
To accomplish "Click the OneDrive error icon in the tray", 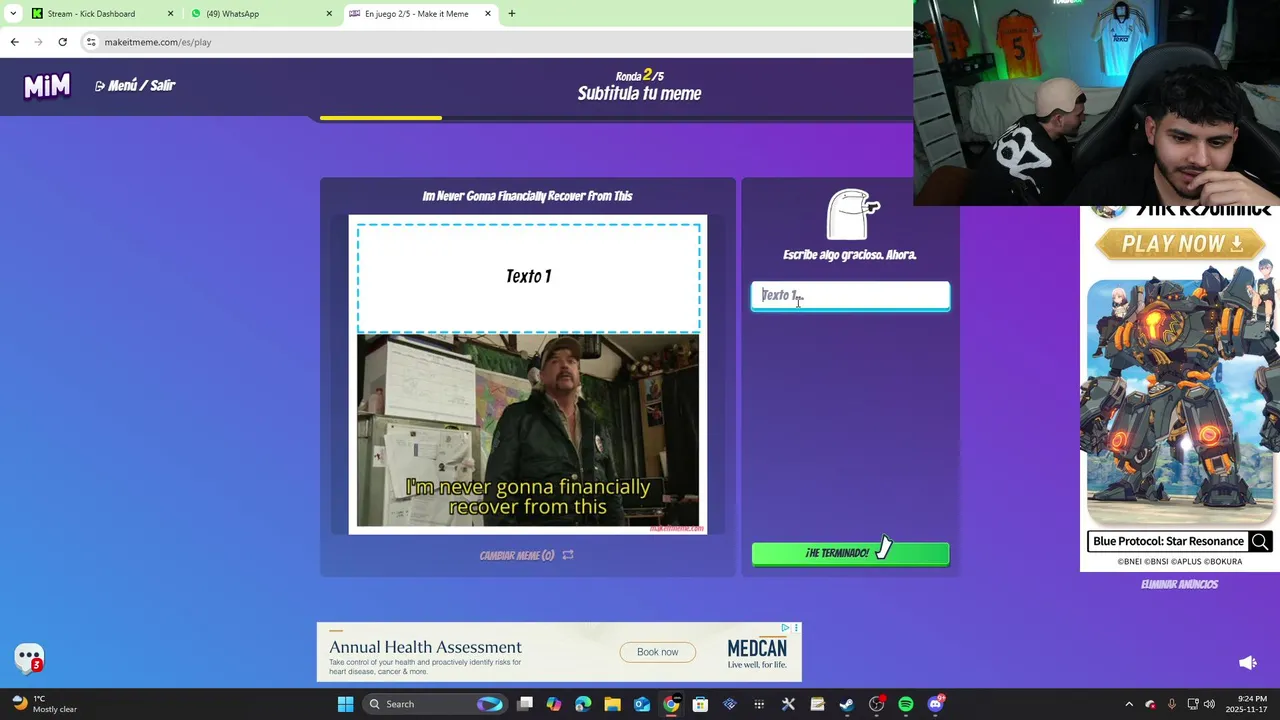I will pyautogui.click(x=1150, y=704).
